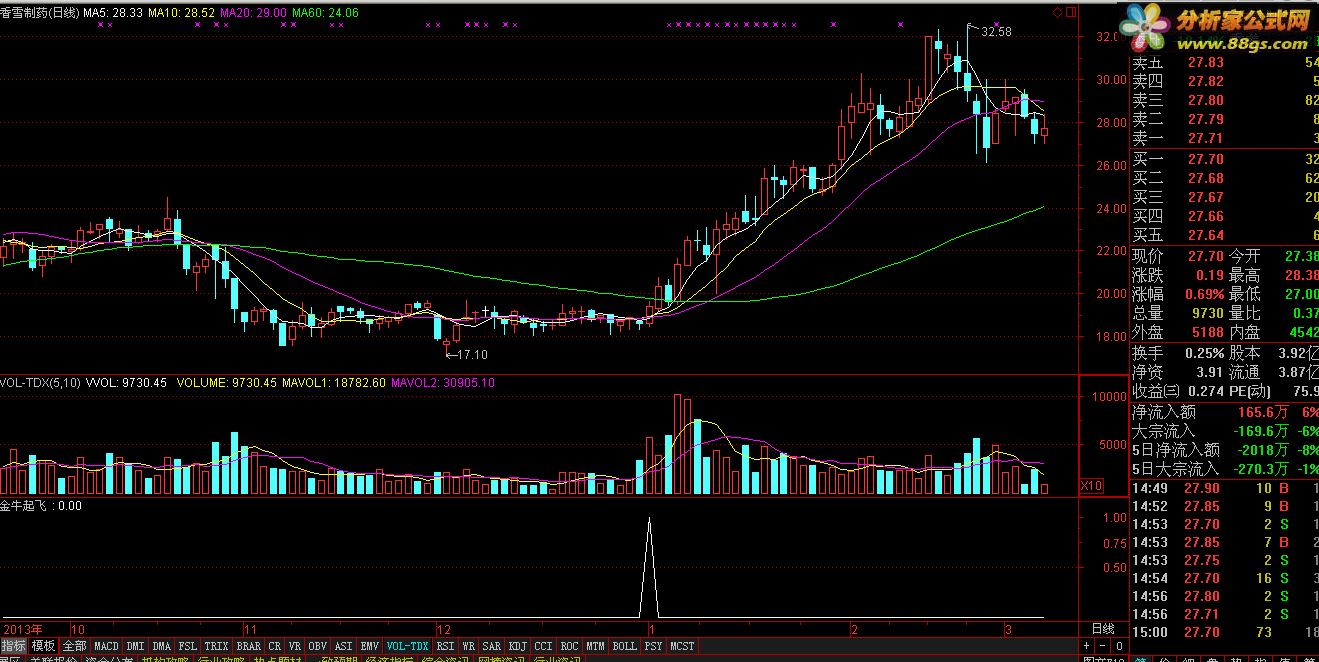This screenshot has height=662, width=1319.
Task: Click the minus zoom button under 日线
Action: [x=1102, y=646]
